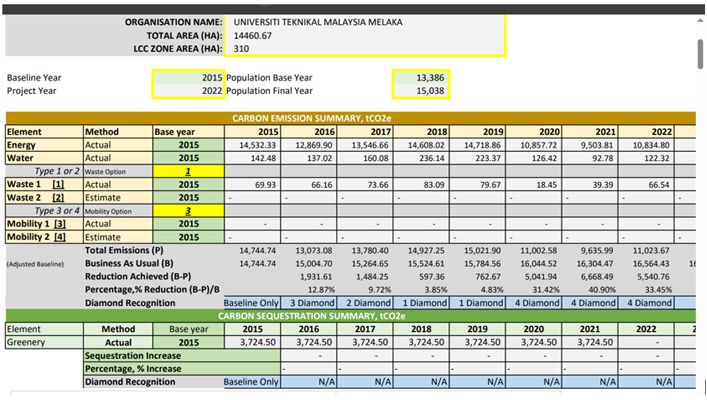Open the [3] reference link beside Mobility 1

tap(60, 224)
